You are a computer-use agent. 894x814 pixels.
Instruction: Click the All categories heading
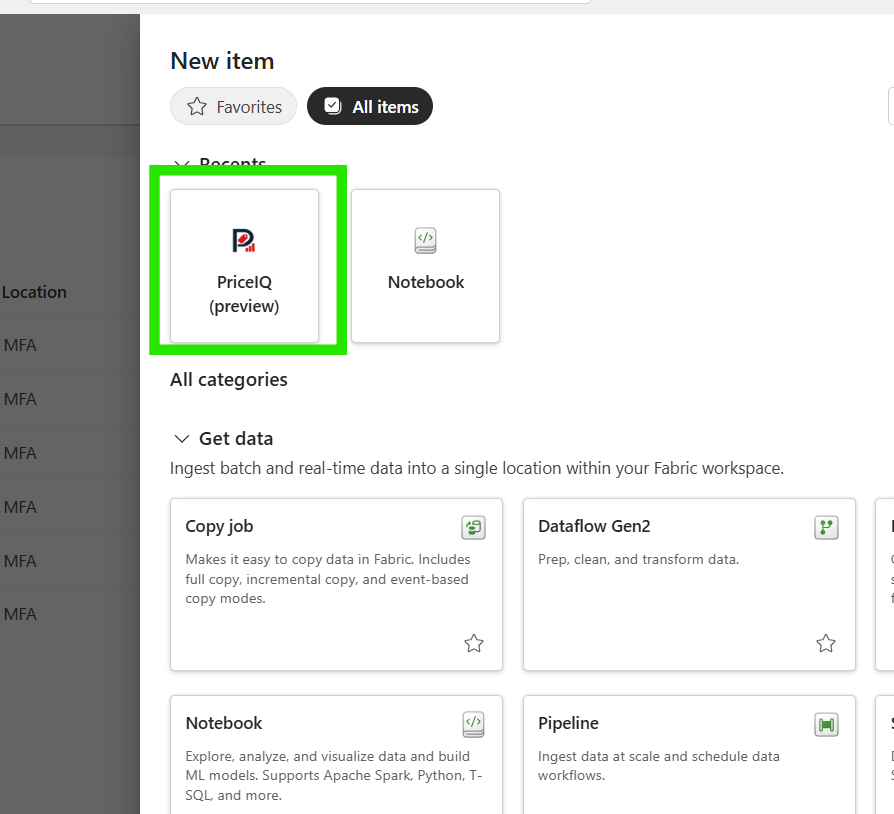pyautogui.click(x=229, y=380)
